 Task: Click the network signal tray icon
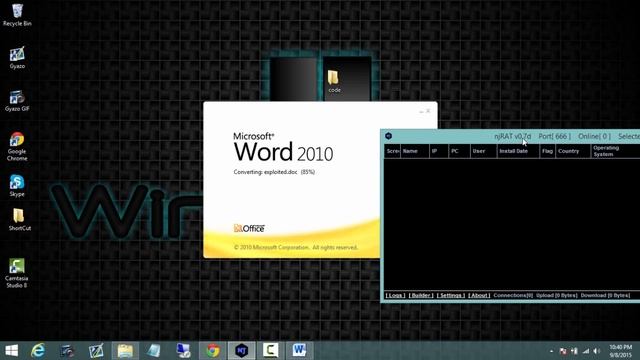[x=586, y=351]
